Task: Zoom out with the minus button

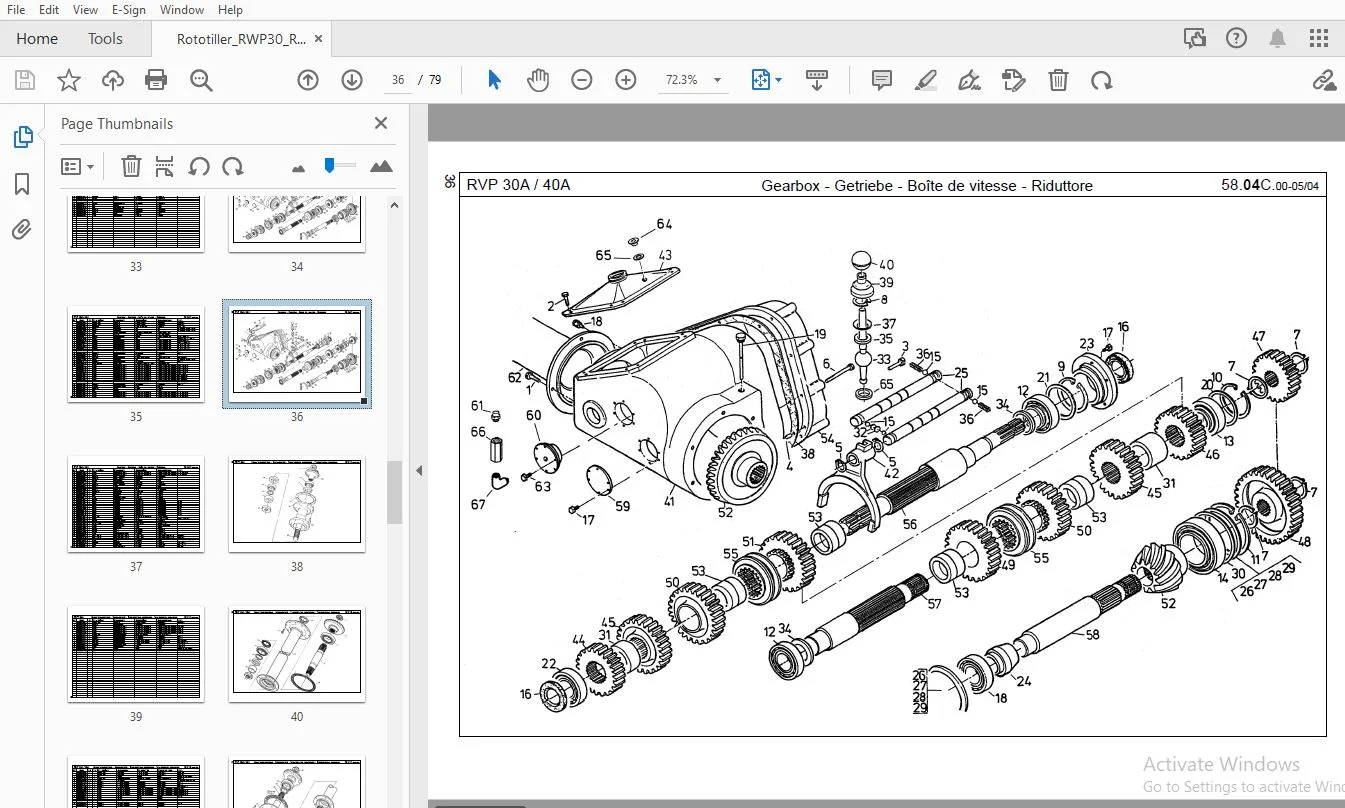Action: 582,80
